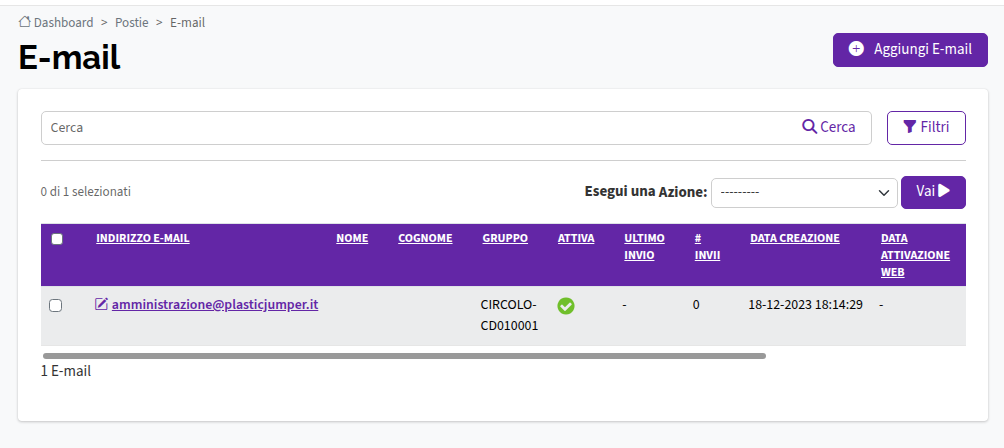Click the horizontal table scrollbar
This screenshot has width=1004, height=448.
tap(404, 356)
